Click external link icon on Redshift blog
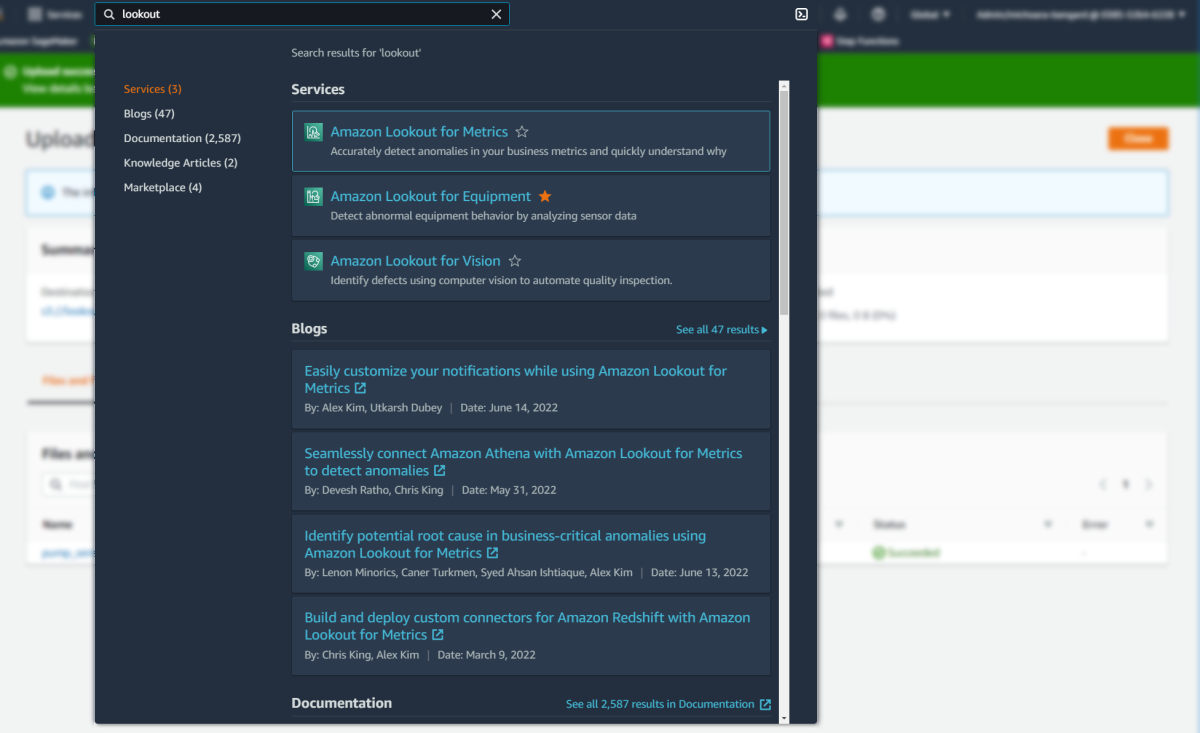 pyautogui.click(x=437, y=635)
